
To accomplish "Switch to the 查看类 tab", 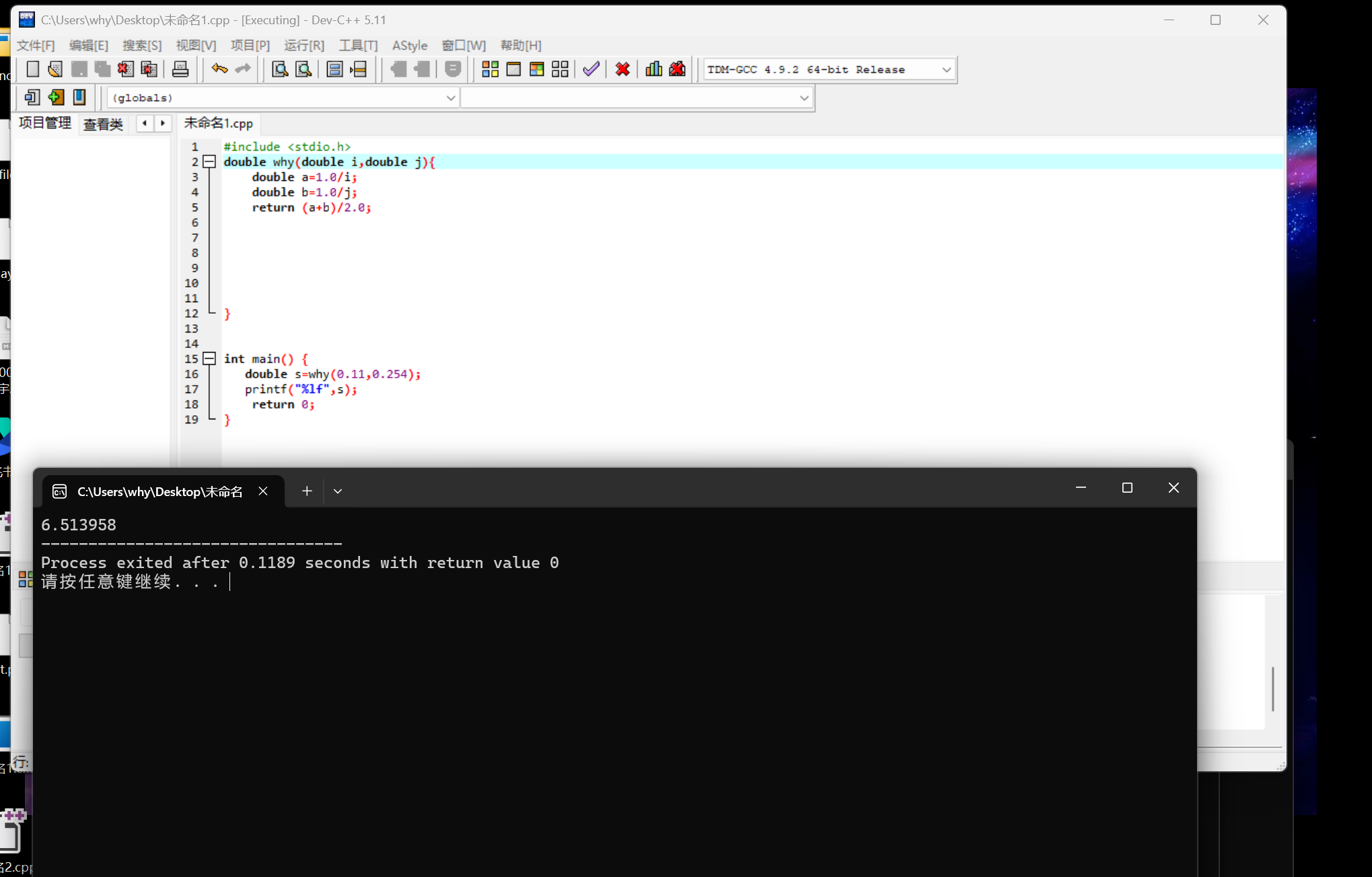I will (103, 124).
